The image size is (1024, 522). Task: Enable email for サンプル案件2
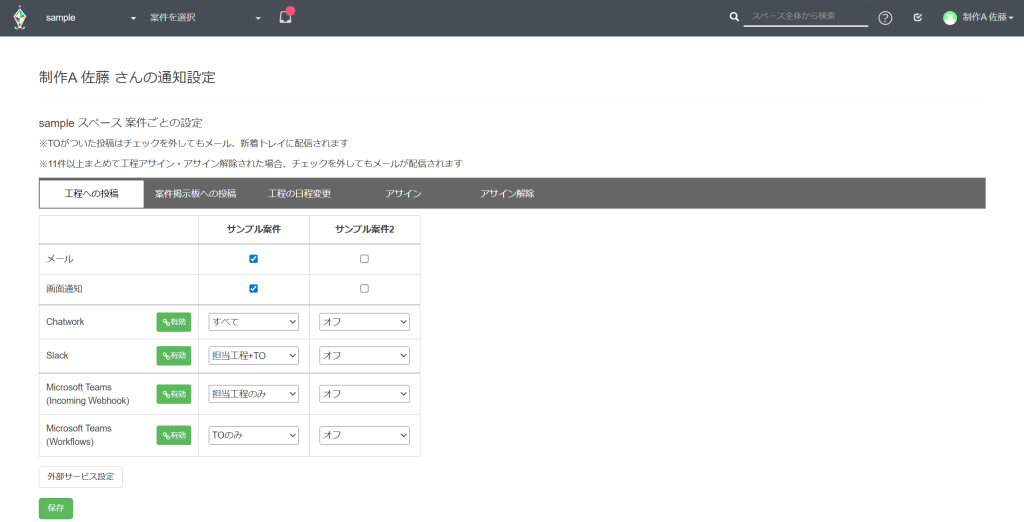(364, 258)
